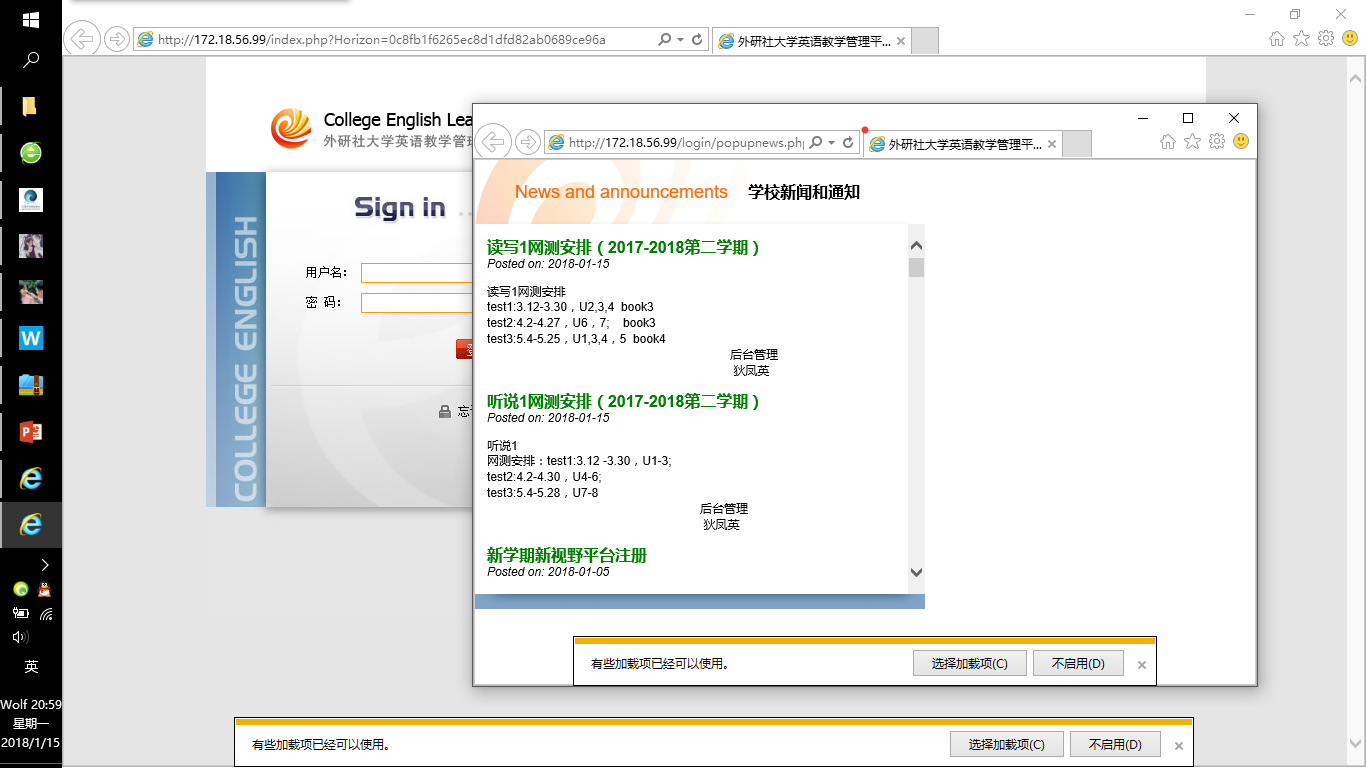Click the popup window's back arrow
This screenshot has width=1366, height=768.
click(x=493, y=142)
